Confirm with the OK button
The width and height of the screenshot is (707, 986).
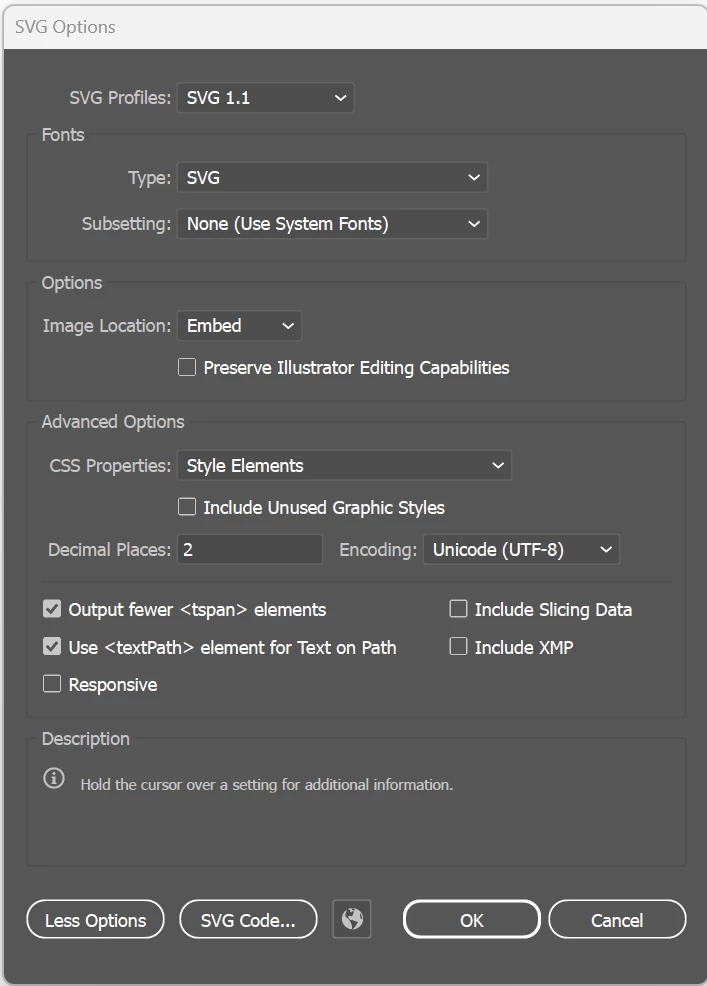(x=471, y=921)
